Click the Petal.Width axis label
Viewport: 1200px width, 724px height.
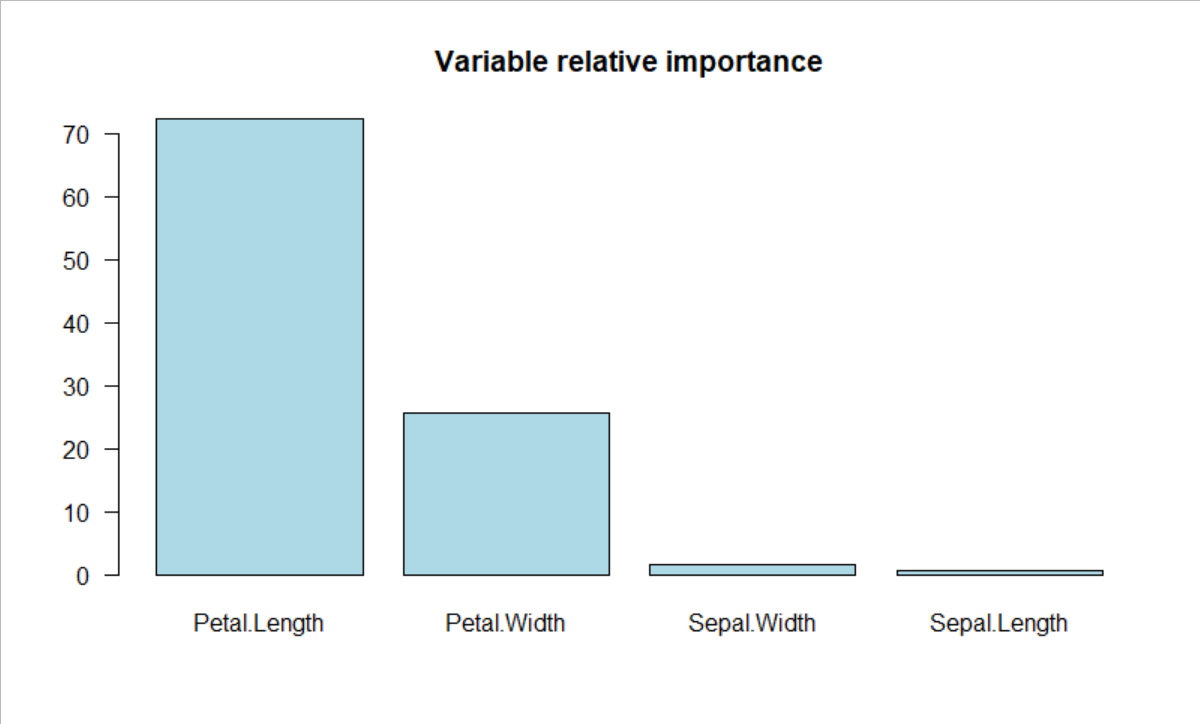(505, 624)
